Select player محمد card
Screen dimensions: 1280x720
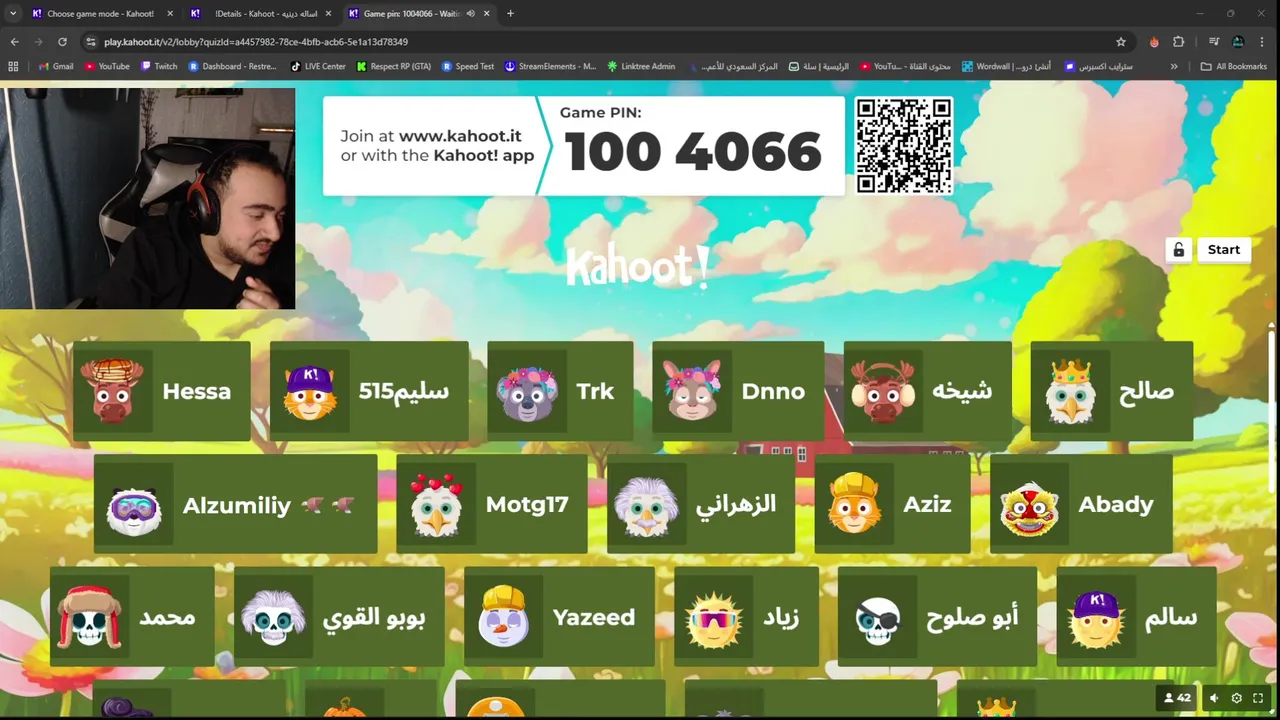pos(132,617)
